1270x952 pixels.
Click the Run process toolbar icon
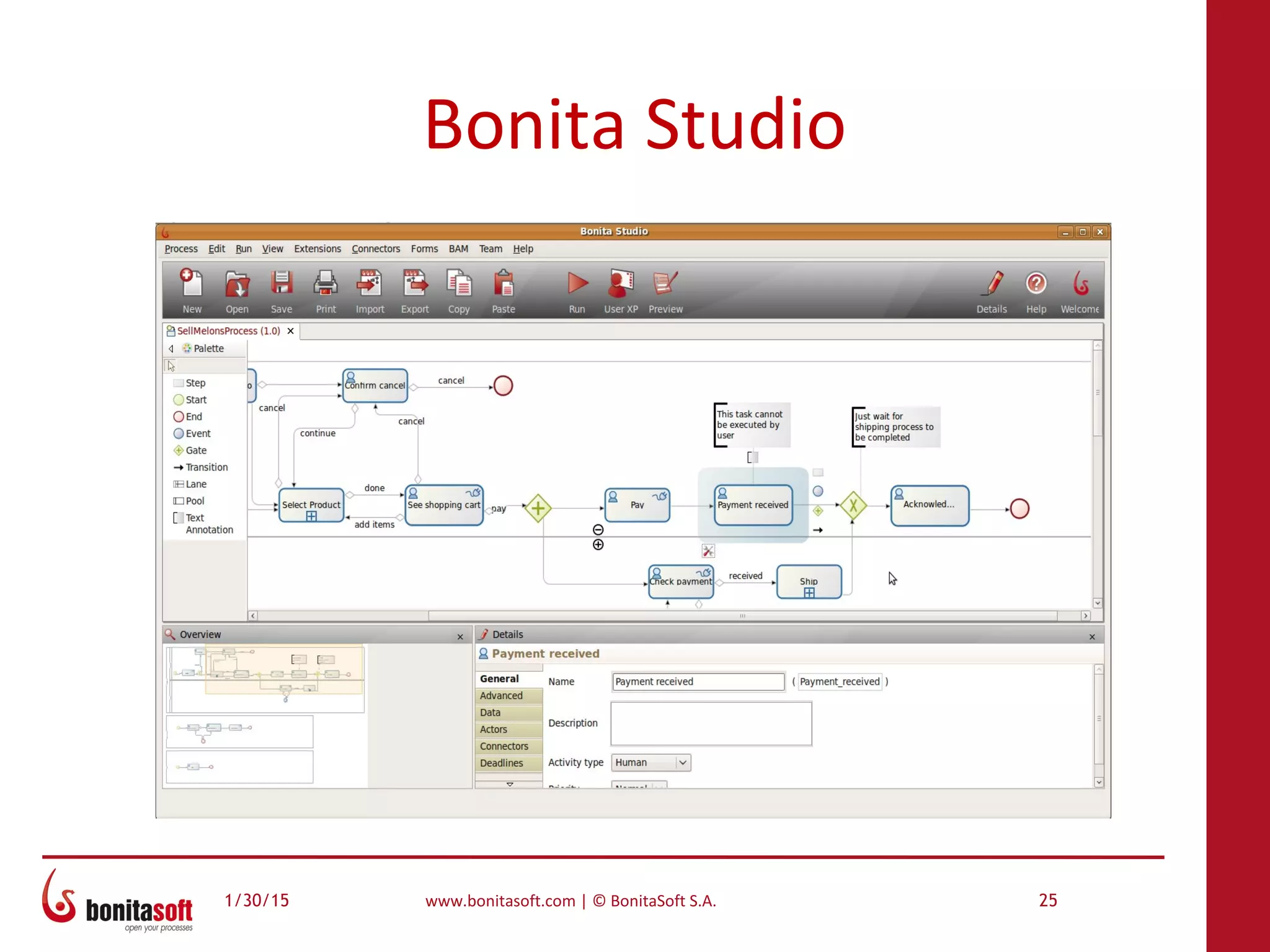pyautogui.click(x=577, y=285)
